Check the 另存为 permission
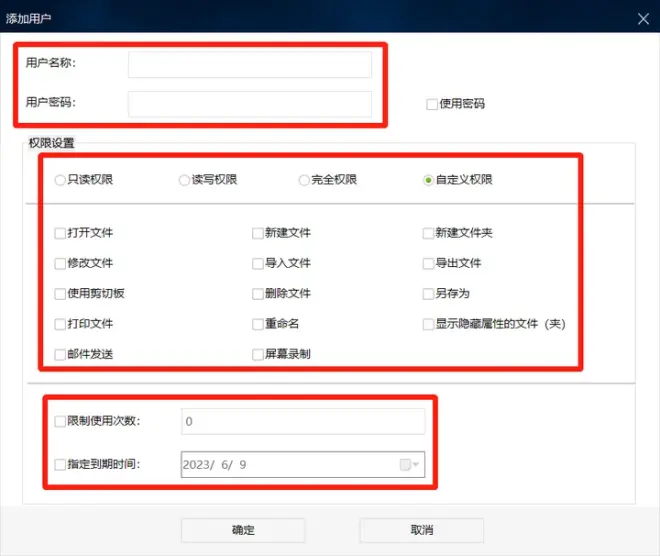 [x=428, y=294]
